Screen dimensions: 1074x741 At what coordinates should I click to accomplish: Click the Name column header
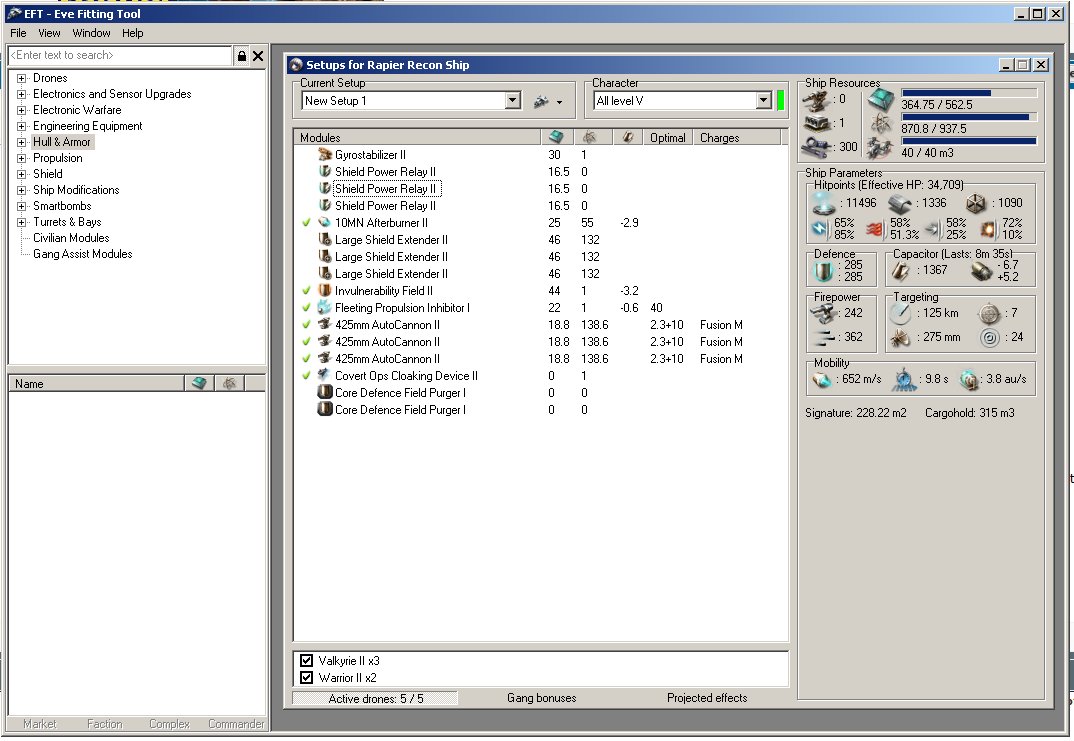click(96, 384)
